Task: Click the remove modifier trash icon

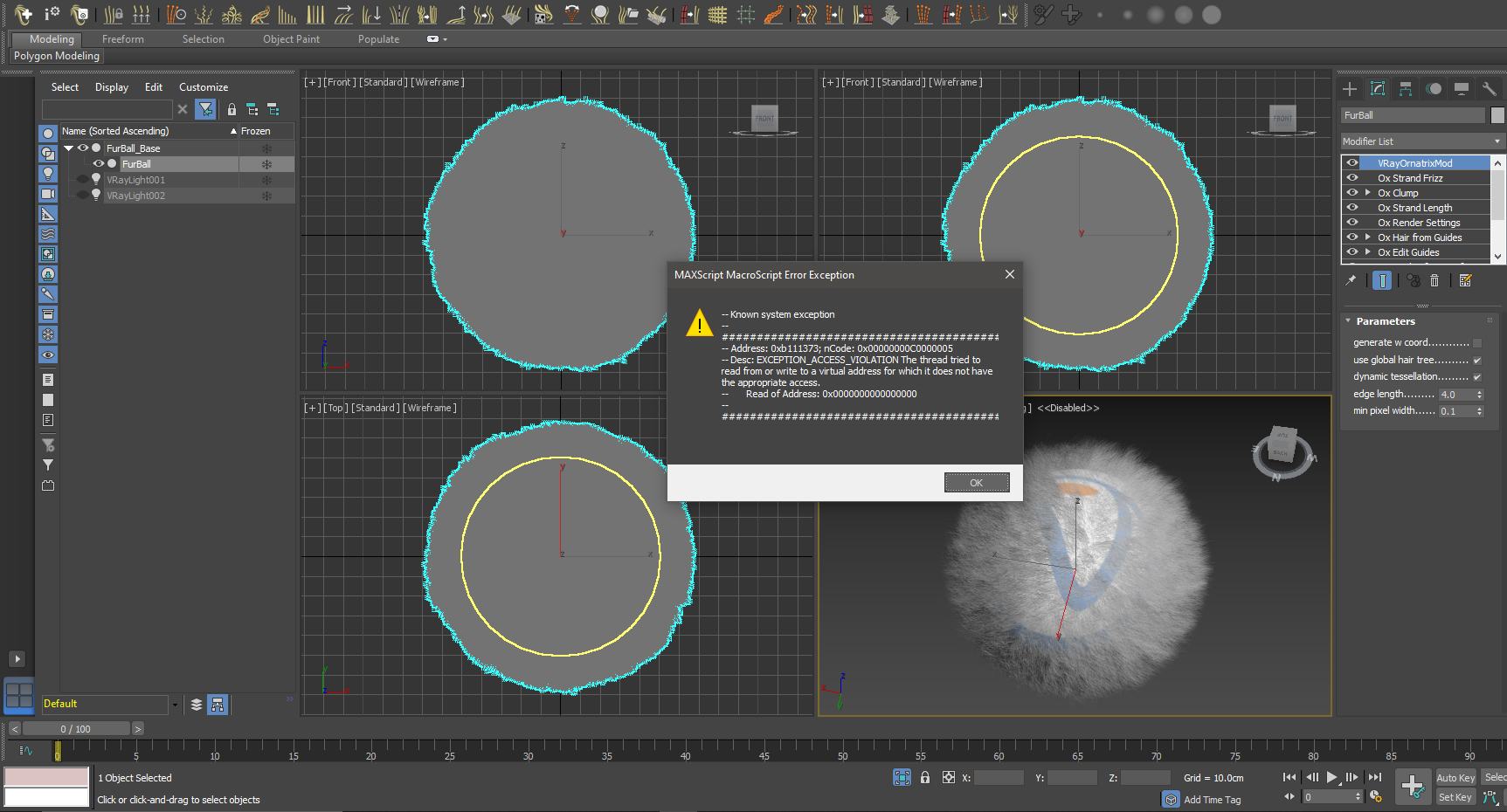Action: pos(1434,280)
